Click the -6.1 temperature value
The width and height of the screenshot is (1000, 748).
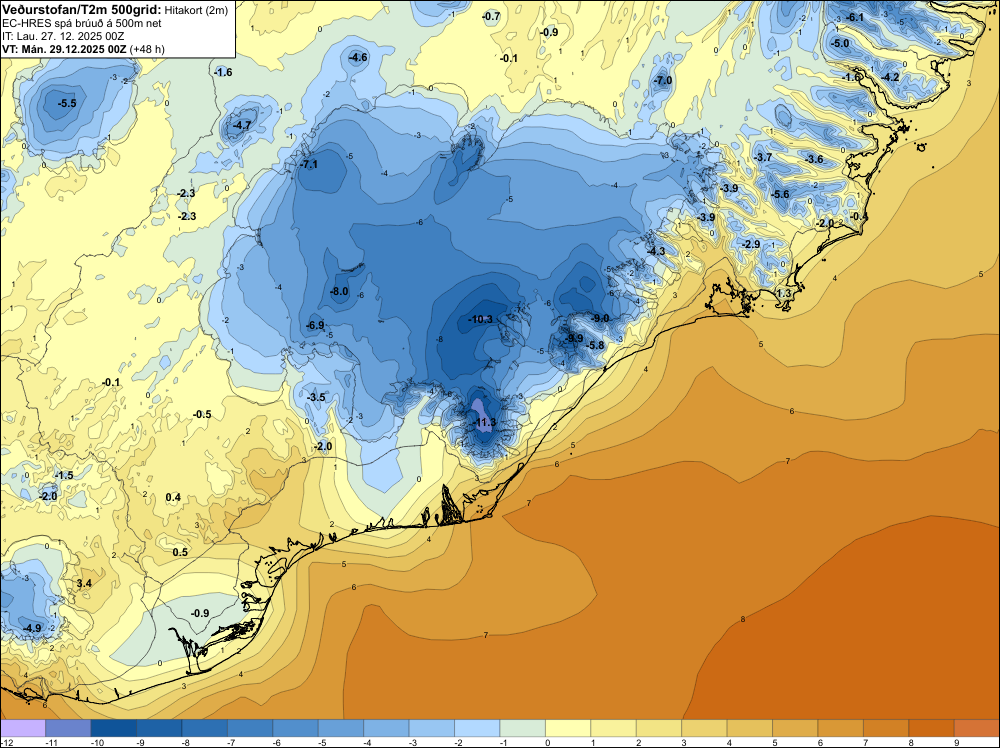[855, 17]
